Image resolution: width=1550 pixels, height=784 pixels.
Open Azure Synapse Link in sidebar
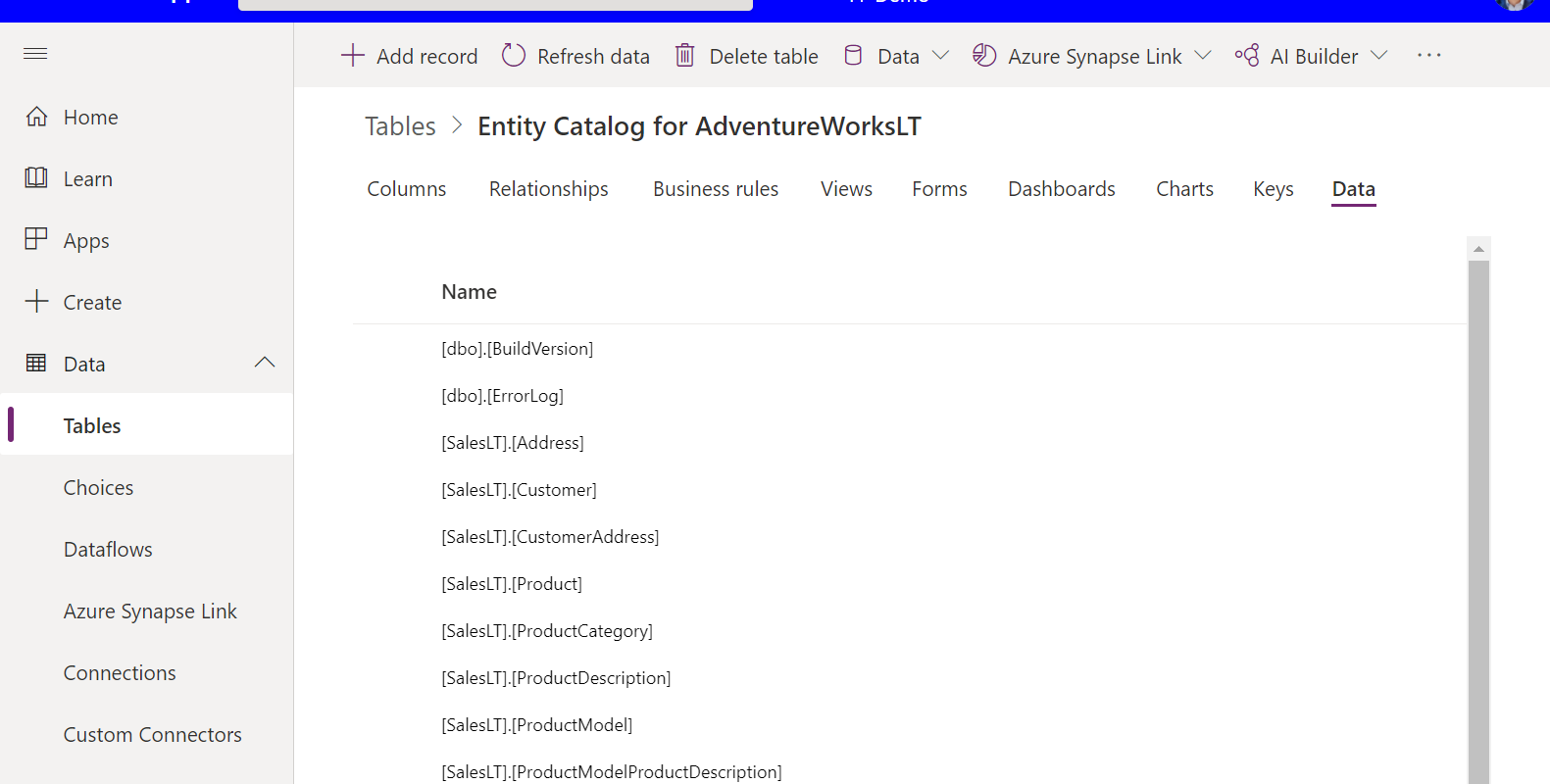coord(147,610)
